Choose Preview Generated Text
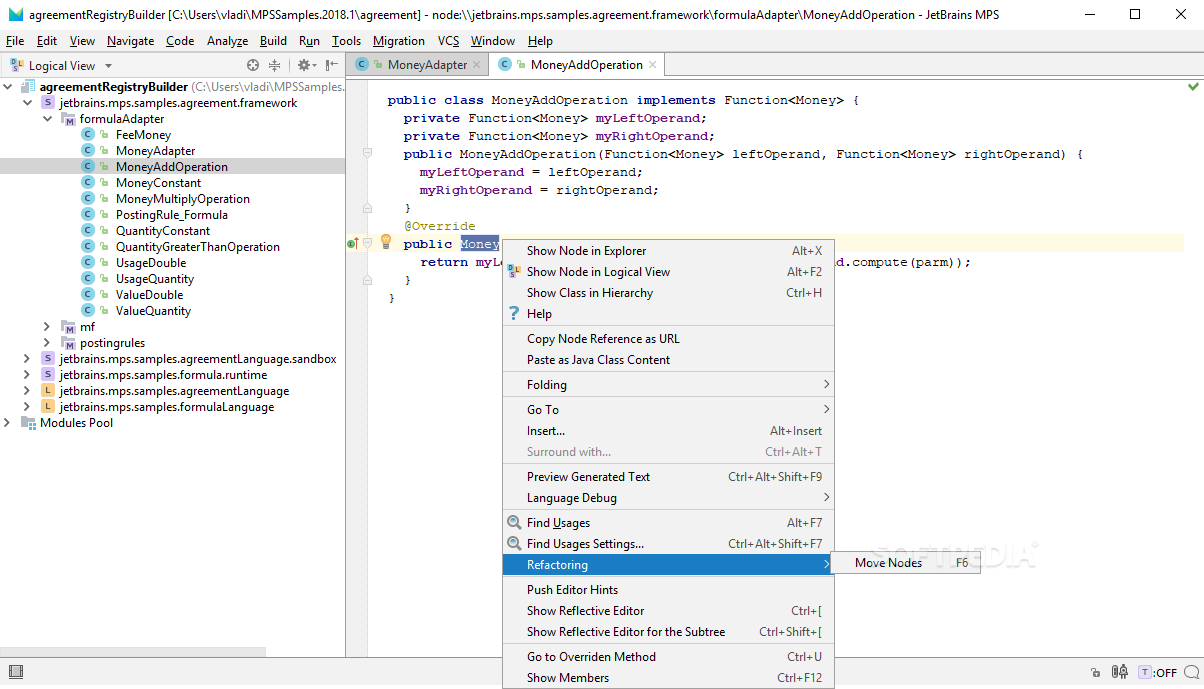This screenshot has height=689, width=1204. coord(668,477)
